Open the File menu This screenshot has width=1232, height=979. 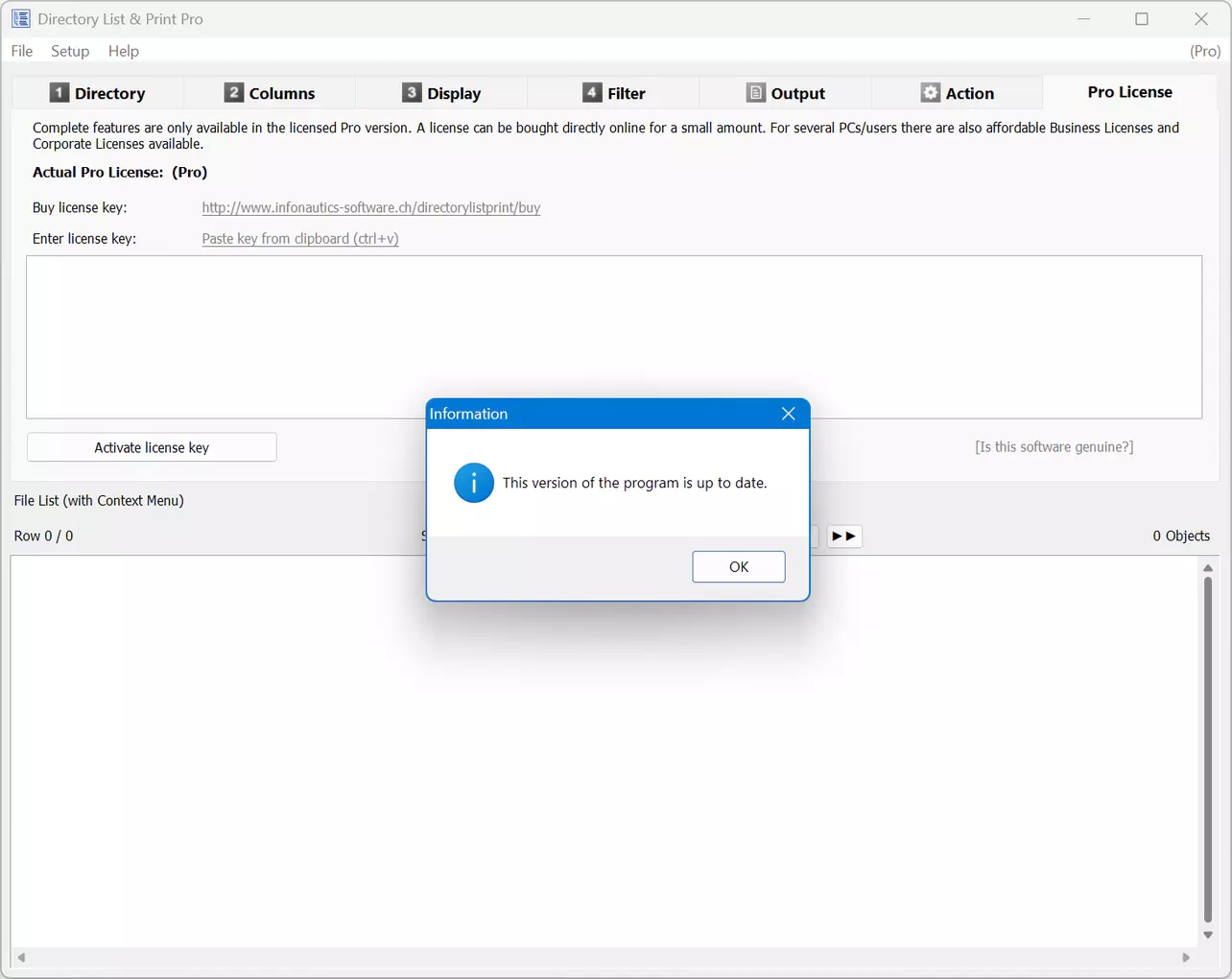pos(22,51)
